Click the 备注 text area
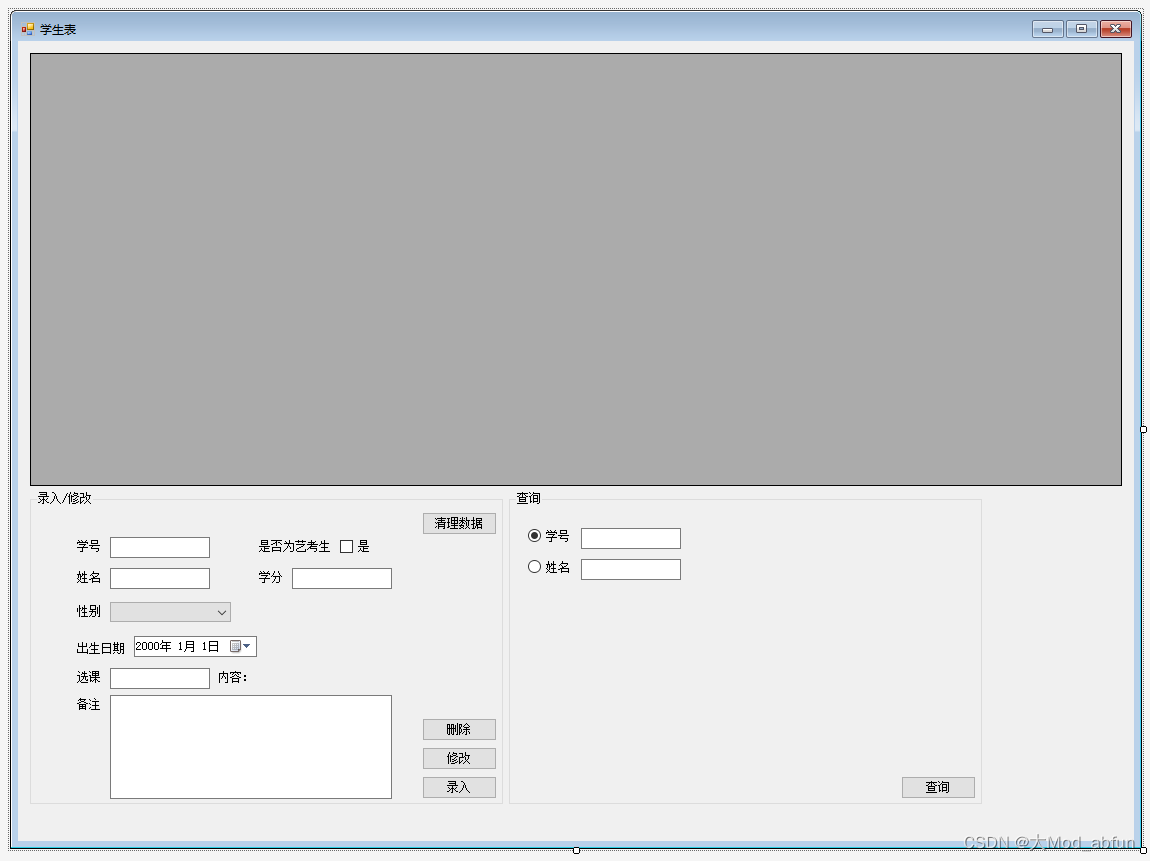Image resolution: width=1150 pixels, height=861 pixels. (250, 745)
